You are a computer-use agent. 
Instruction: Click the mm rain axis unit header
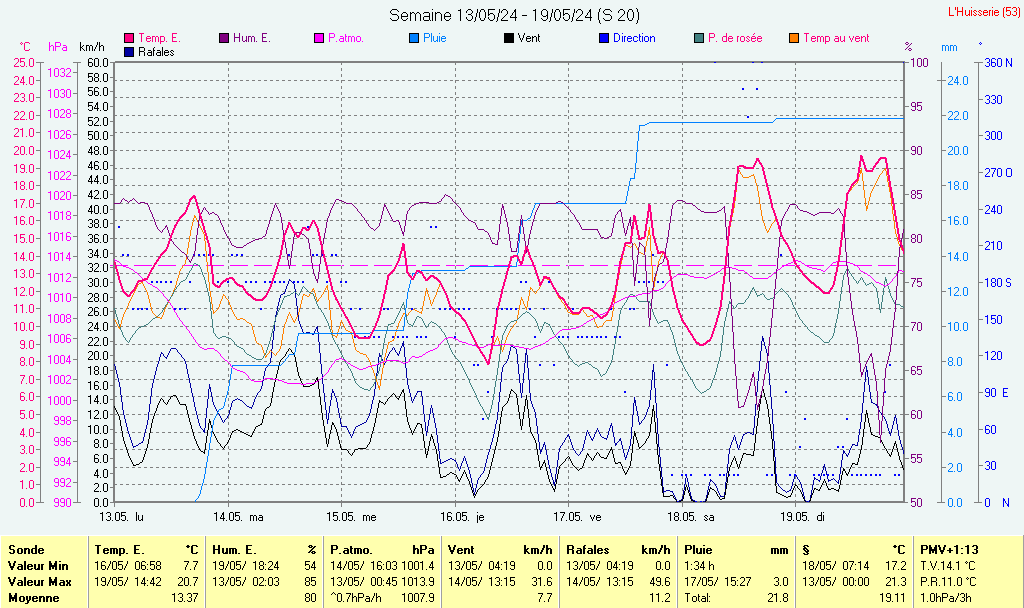coord(949,47)
